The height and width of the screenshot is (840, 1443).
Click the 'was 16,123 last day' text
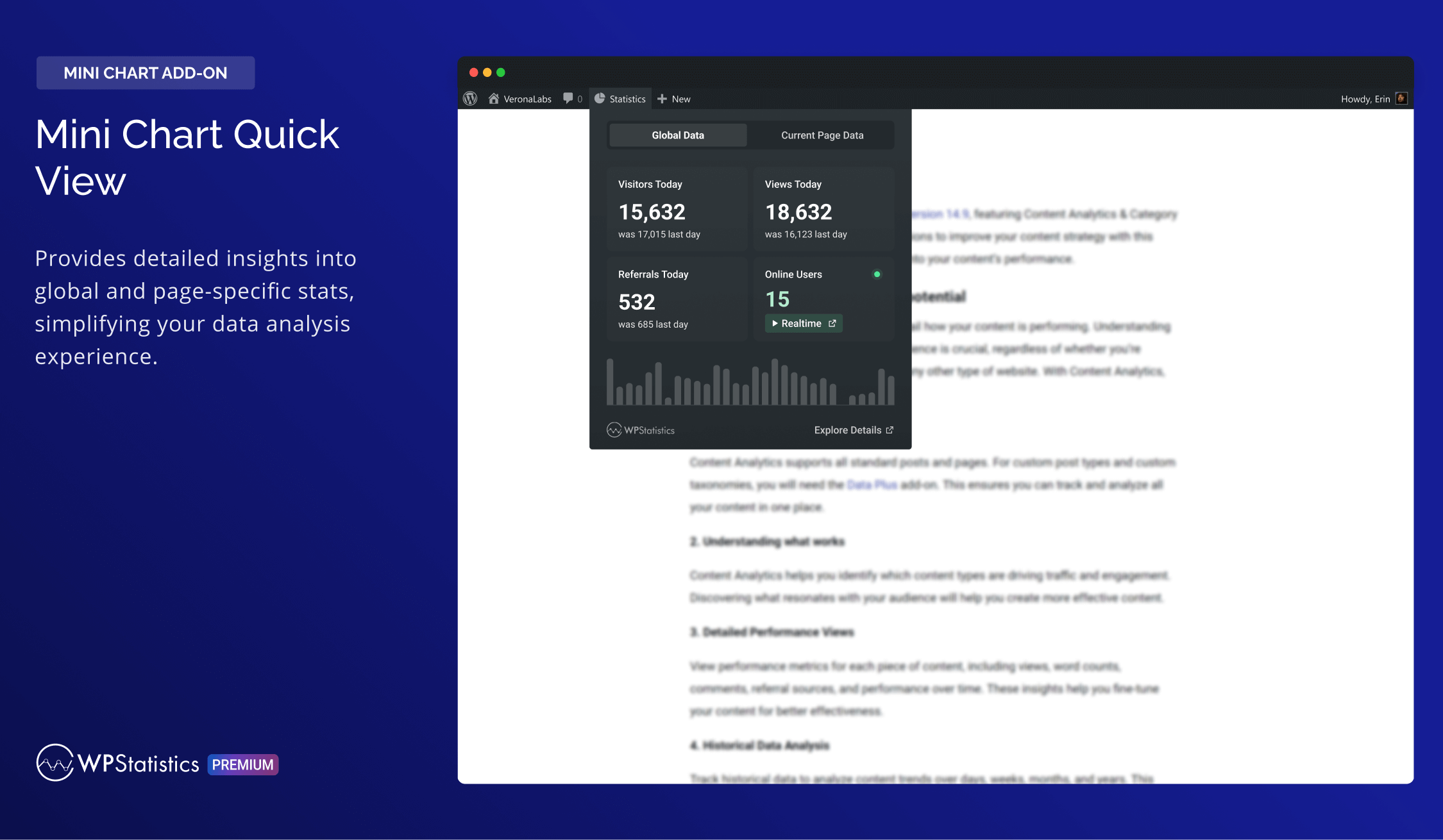pyautogui.click(x=806, y=235)
